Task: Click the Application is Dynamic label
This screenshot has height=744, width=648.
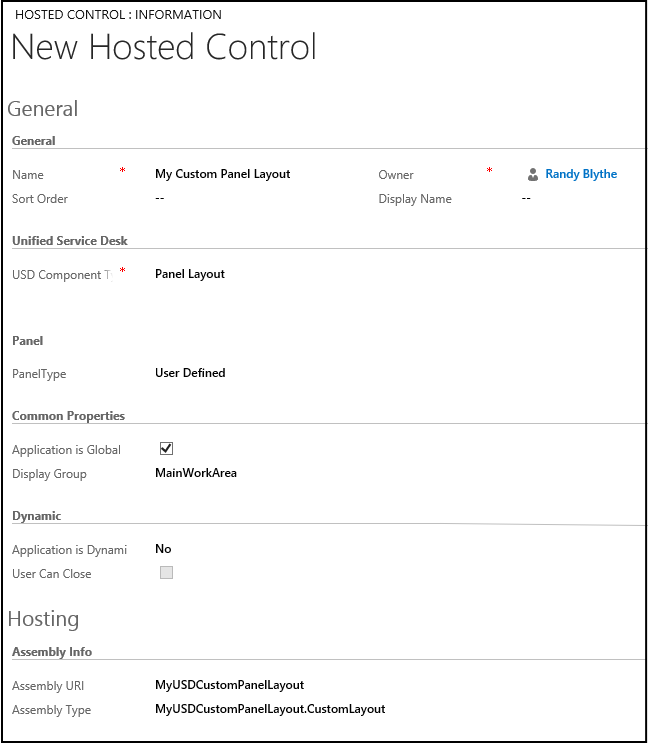Action: 70,550
